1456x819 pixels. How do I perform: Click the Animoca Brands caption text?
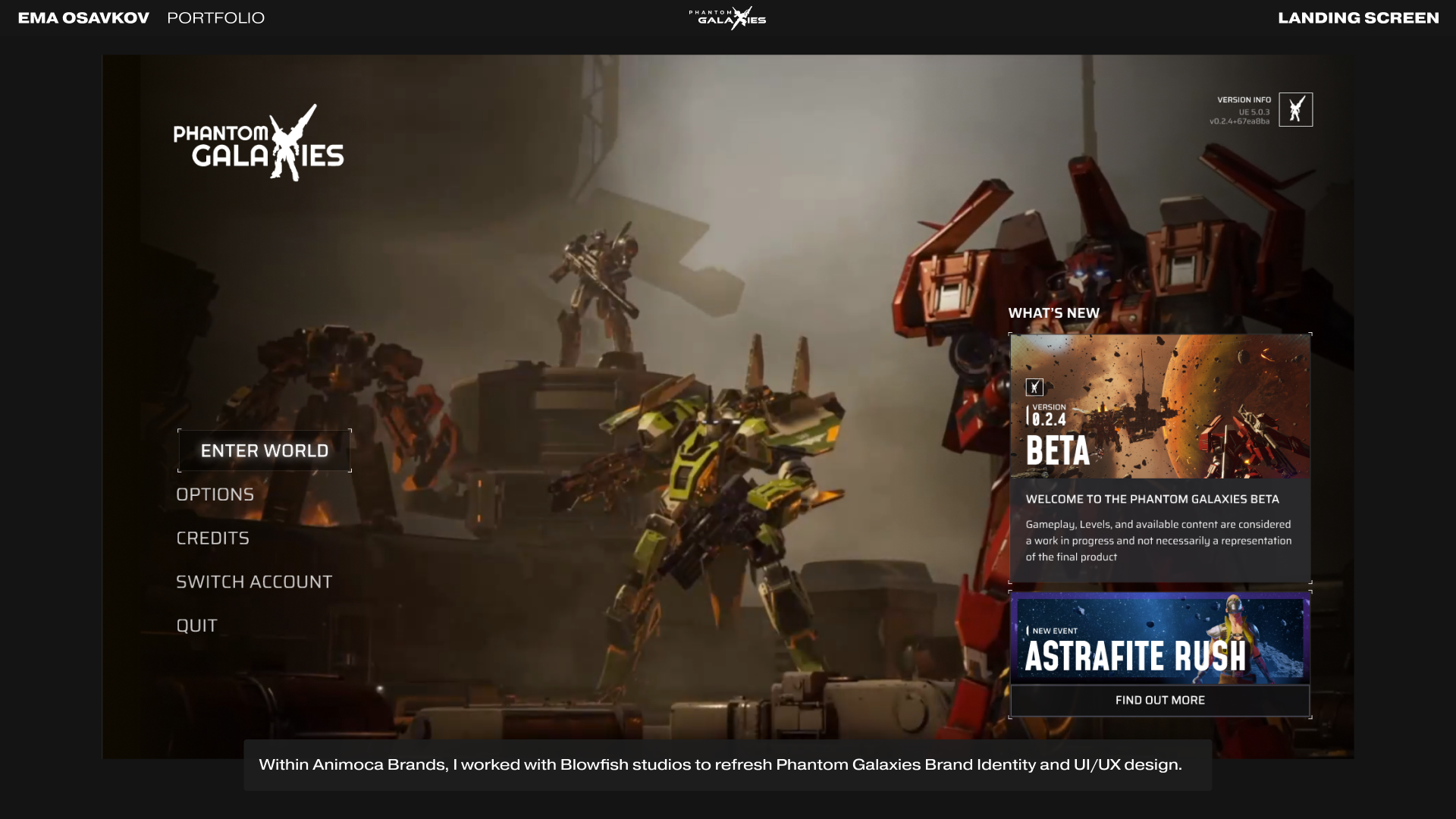pyautogui.click(x=720, y=765)
